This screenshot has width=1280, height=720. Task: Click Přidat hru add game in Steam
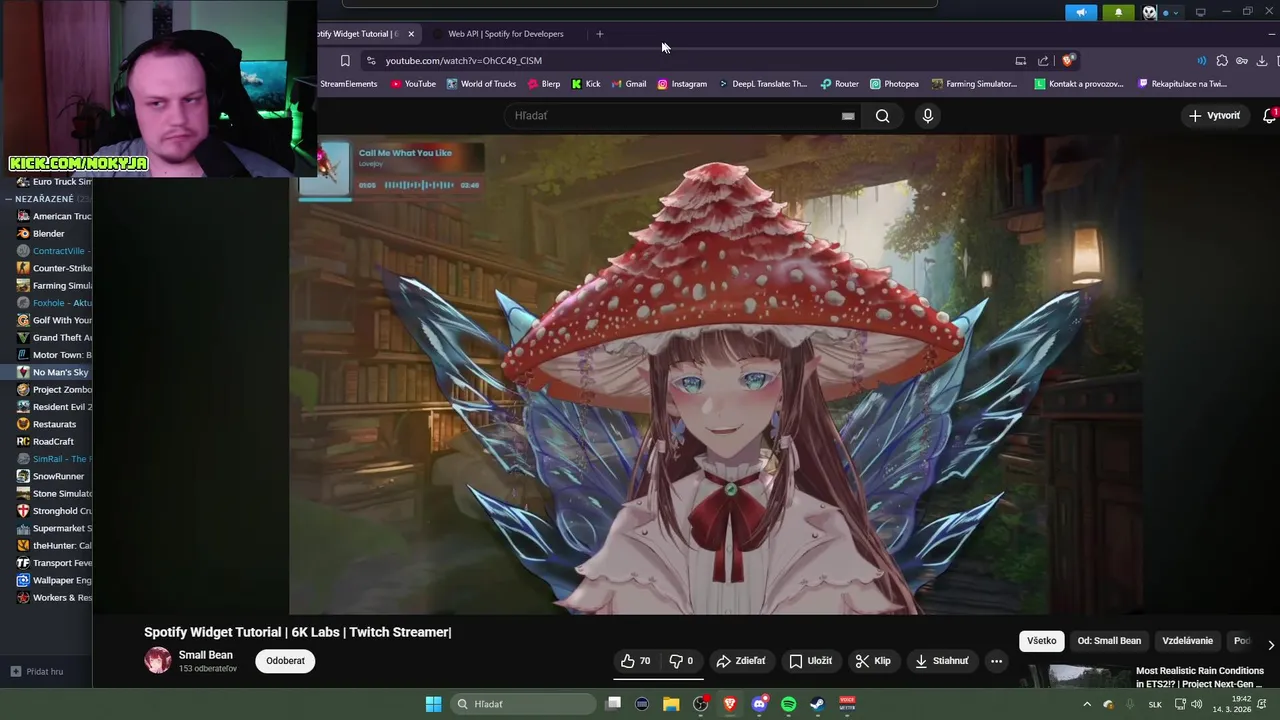click(36, 671)
